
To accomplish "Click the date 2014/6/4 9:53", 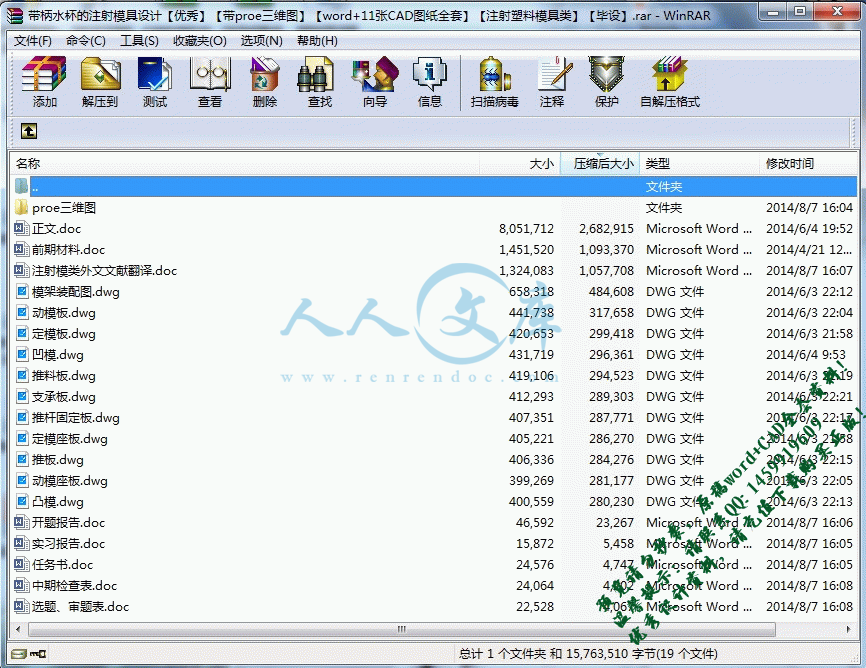I will (x=806, y=354).
